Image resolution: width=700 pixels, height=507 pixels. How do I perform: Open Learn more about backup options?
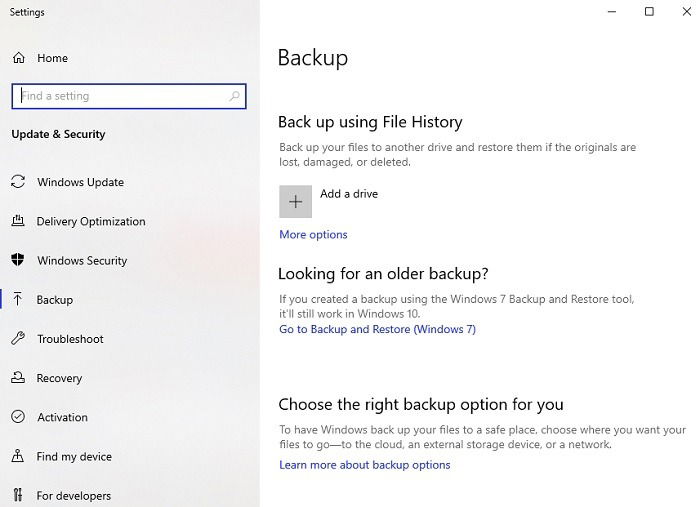tap(365, 465)
